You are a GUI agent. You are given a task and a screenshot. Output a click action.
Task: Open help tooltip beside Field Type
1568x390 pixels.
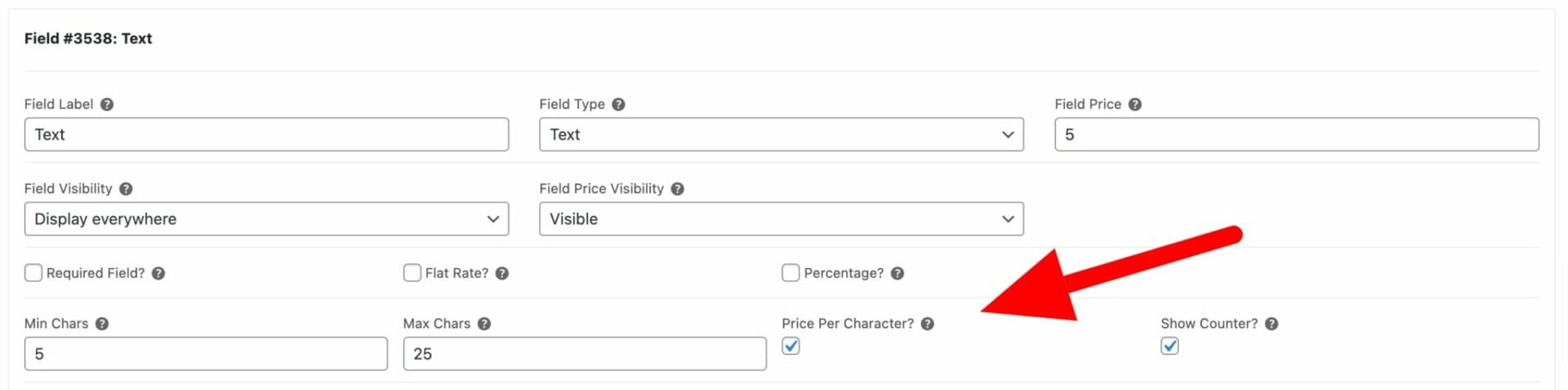[x=618, y=105]
